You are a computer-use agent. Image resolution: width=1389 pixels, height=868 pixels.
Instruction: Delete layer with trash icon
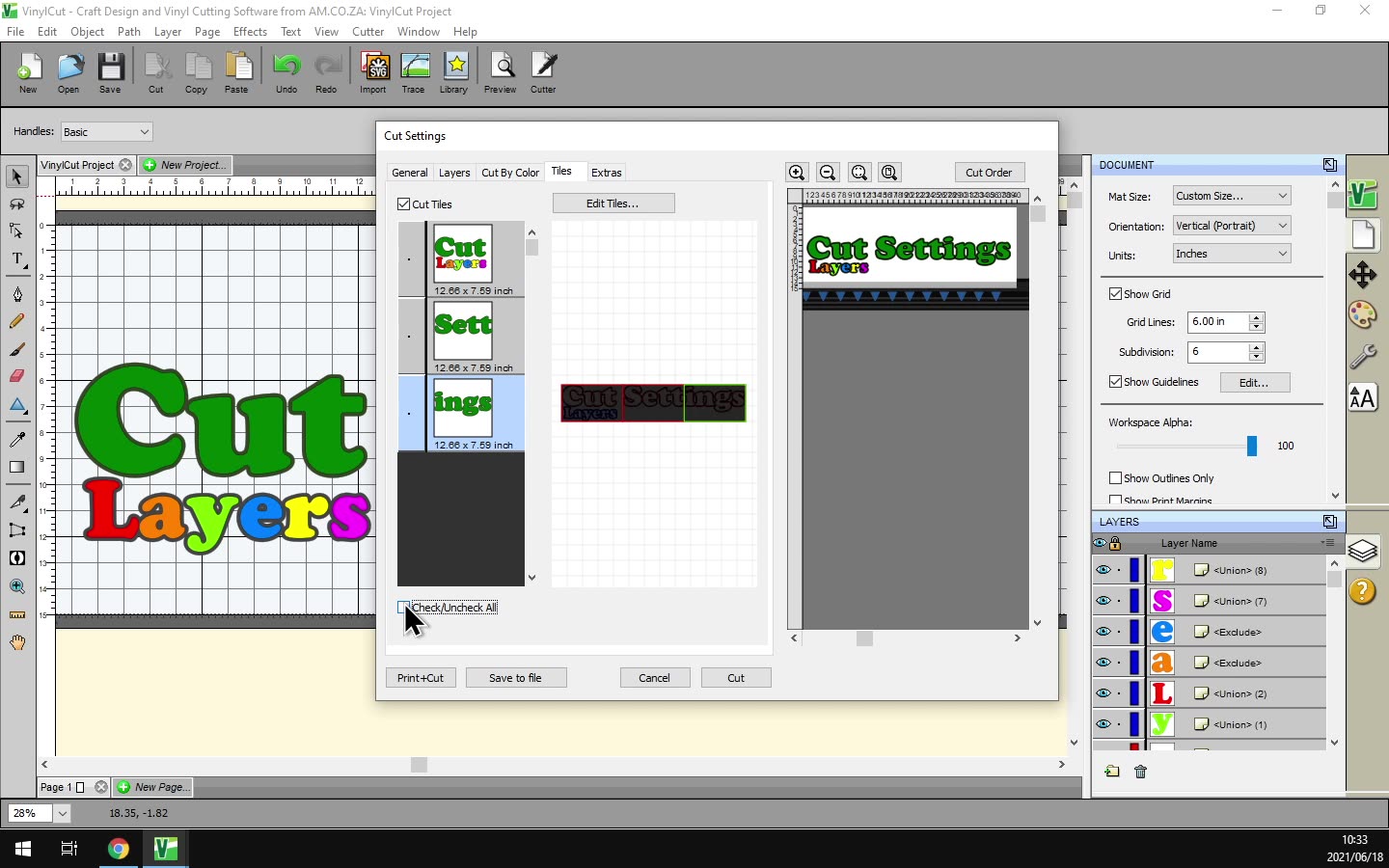[1141, 772]
